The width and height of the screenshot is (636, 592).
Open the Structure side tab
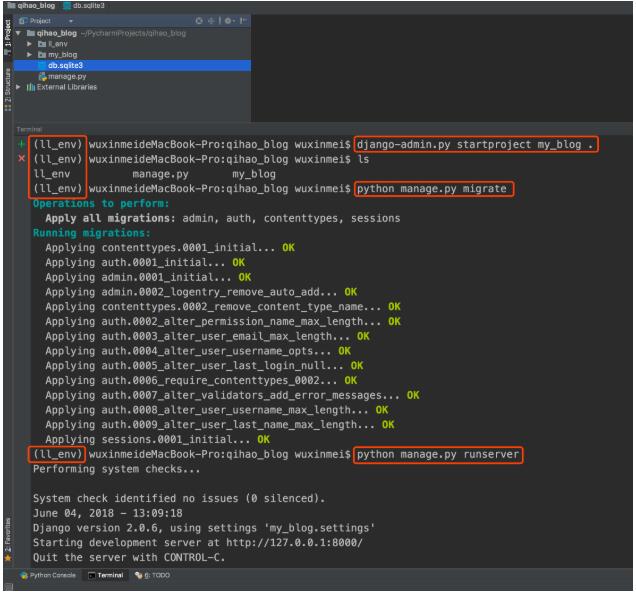[x=8, y=89]
